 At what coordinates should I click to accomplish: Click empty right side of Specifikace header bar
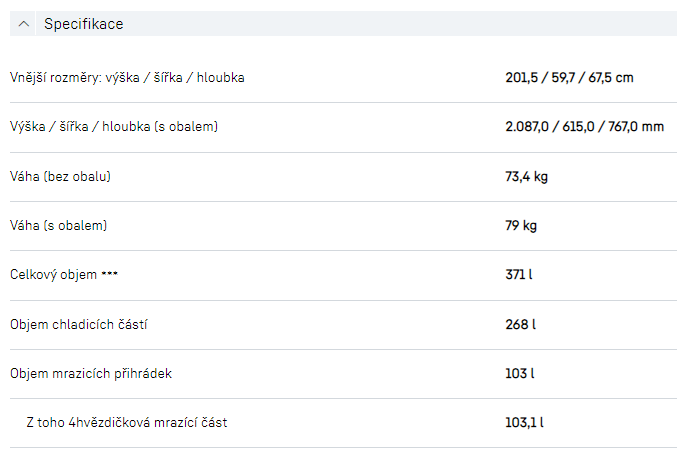(450, 24)
